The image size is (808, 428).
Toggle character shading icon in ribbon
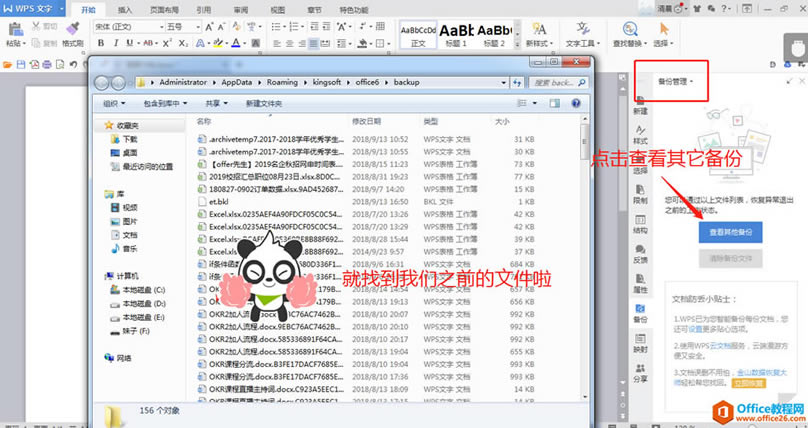pyautogui.click(x=255, y=43)
